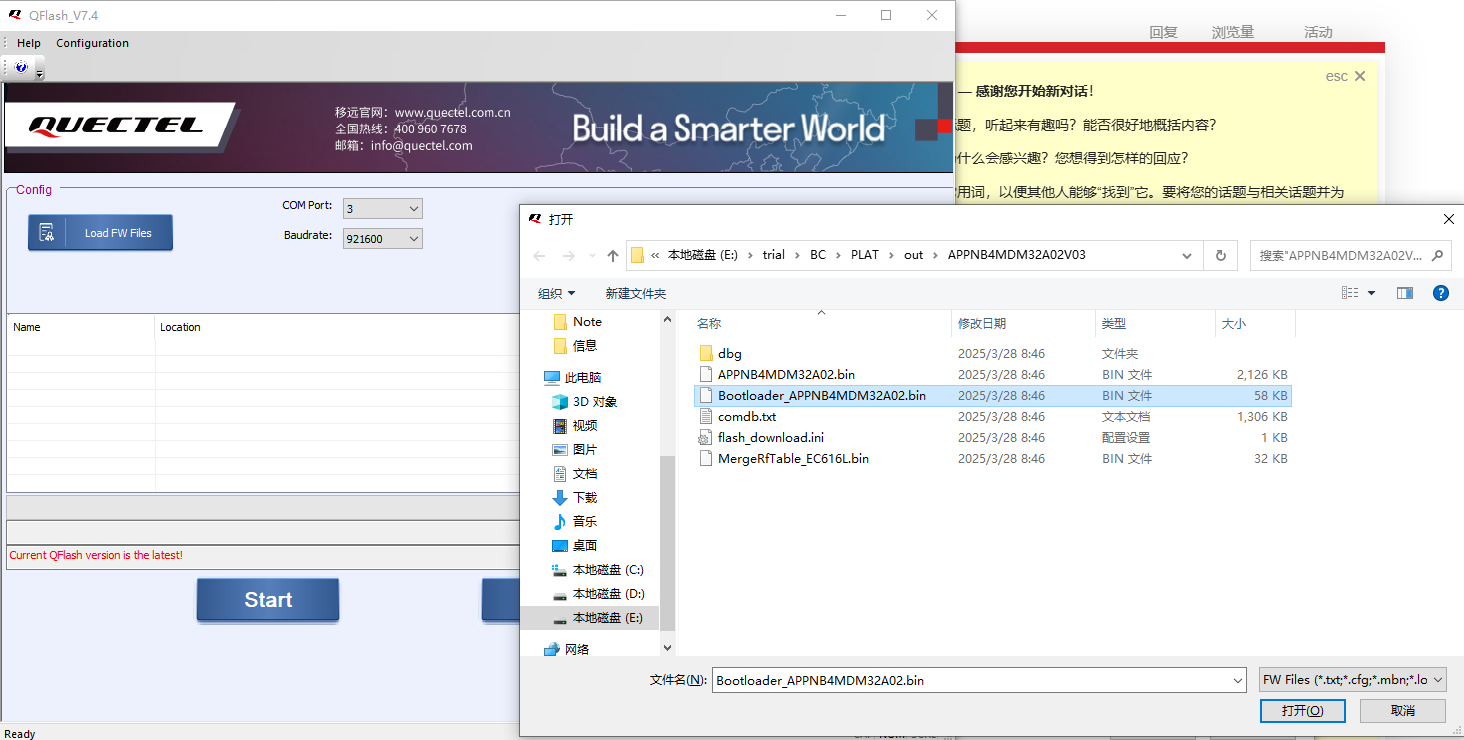The image size is (1464, 740).
Task: Open the Baudrate dropdown showing 921600
Action: tap(383, 239)
